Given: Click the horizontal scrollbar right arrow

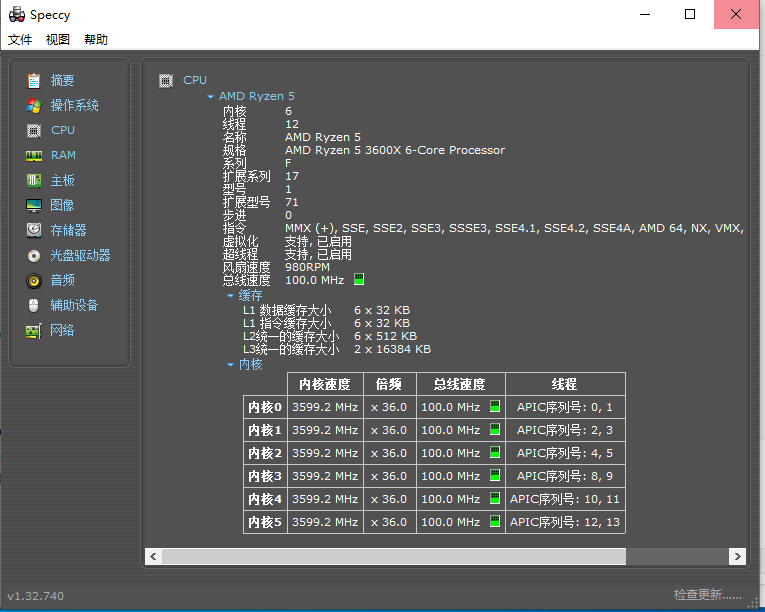Looking at the screenshot, I should 737,556.
